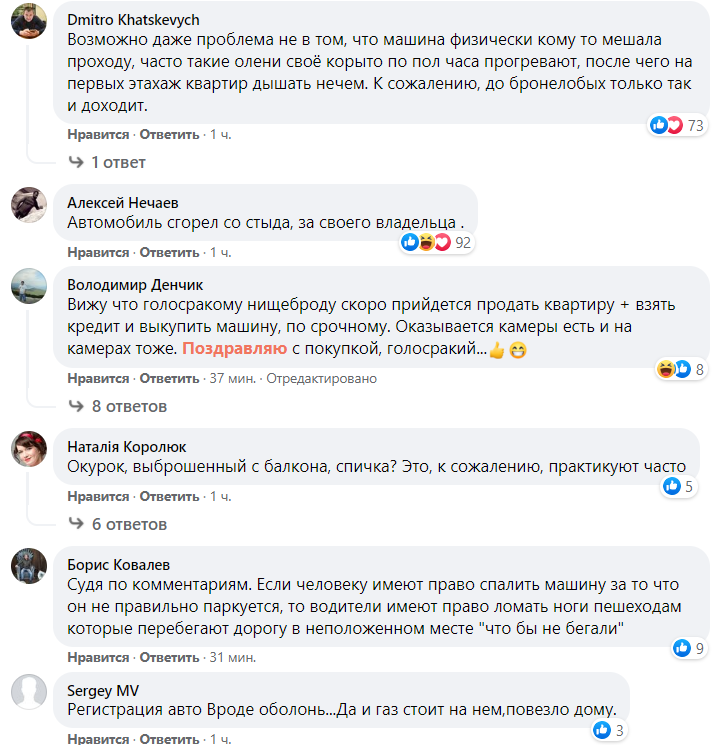
Task: View reactions on Володимир Денчик's comment
Action: pyautogui.click(x=674, y=369)
